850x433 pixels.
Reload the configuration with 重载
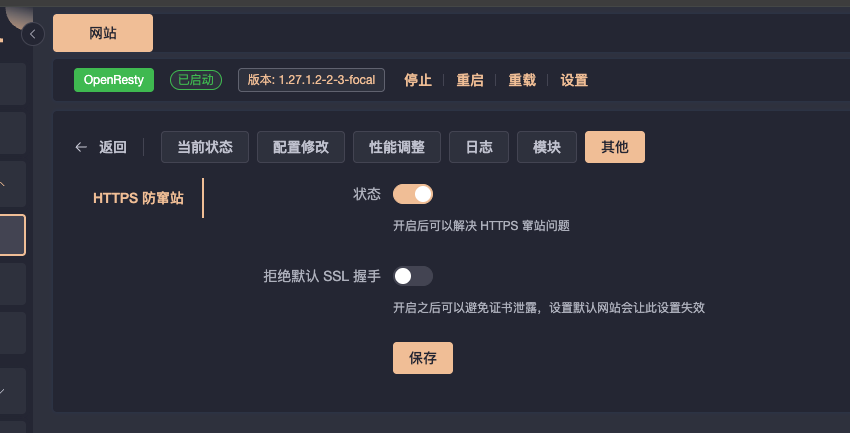522,80
